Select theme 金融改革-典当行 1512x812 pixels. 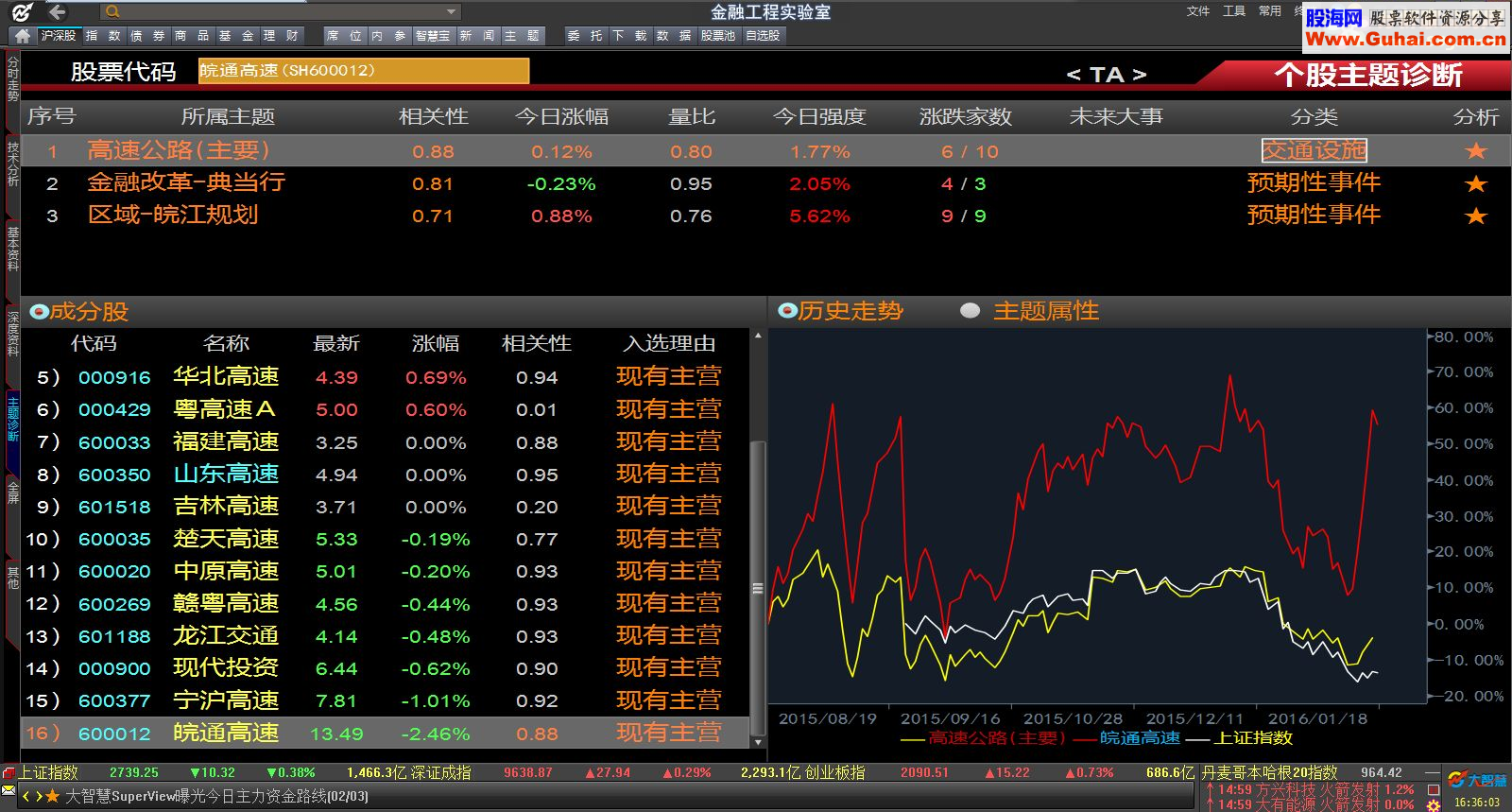tap(186, 183)
